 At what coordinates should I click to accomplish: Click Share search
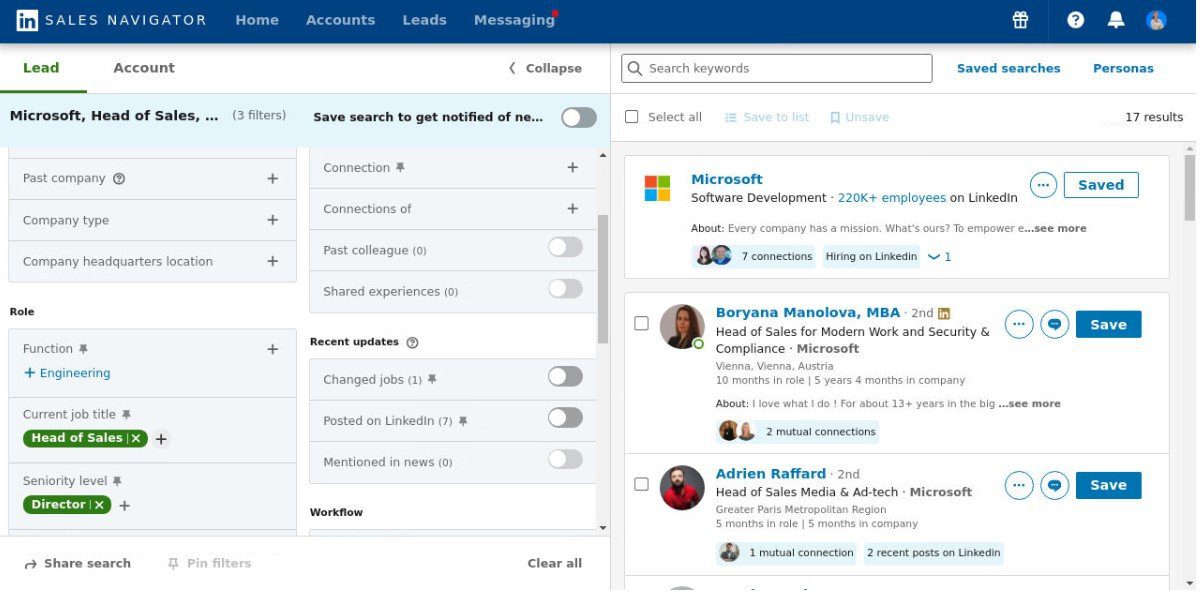[x=78, y=563]
